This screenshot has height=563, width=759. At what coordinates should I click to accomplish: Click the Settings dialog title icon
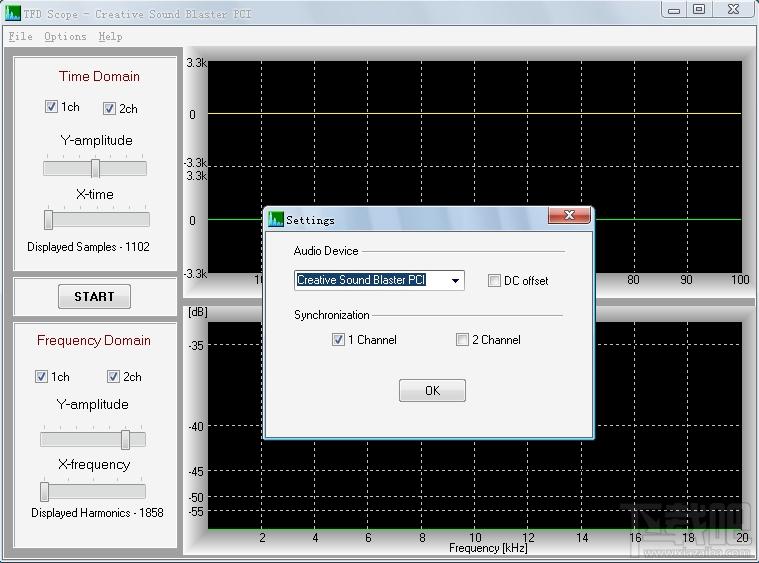coord(276,219)
